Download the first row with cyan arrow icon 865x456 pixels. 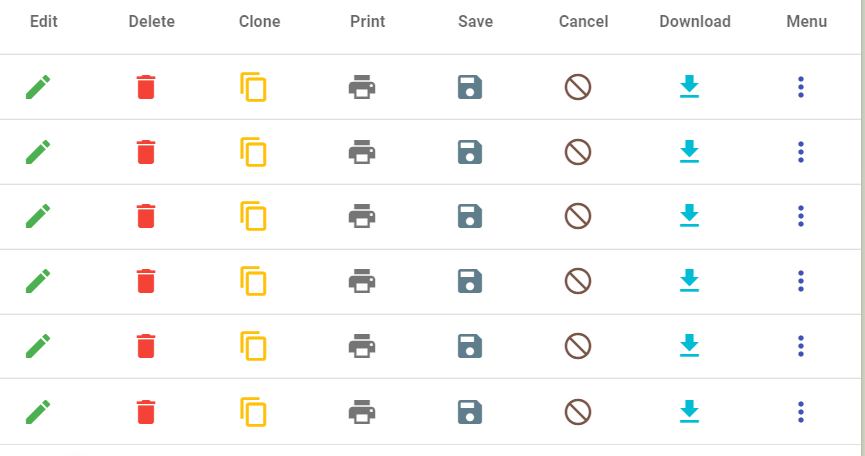click(x=690, y=87)
